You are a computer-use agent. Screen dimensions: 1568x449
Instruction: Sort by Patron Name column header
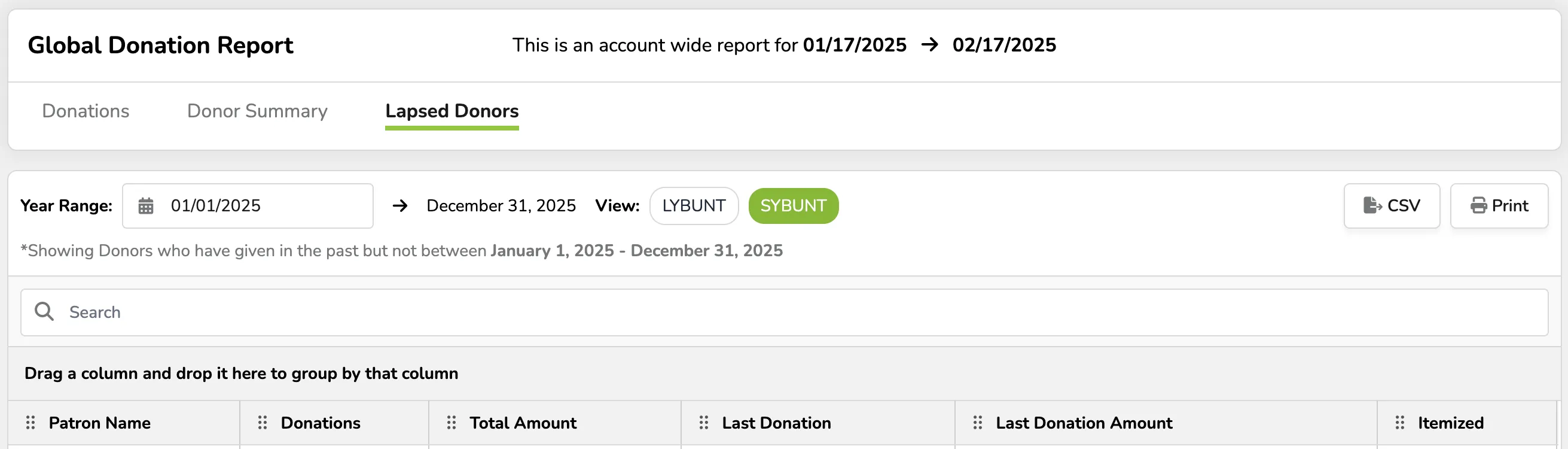click(99, 423)
